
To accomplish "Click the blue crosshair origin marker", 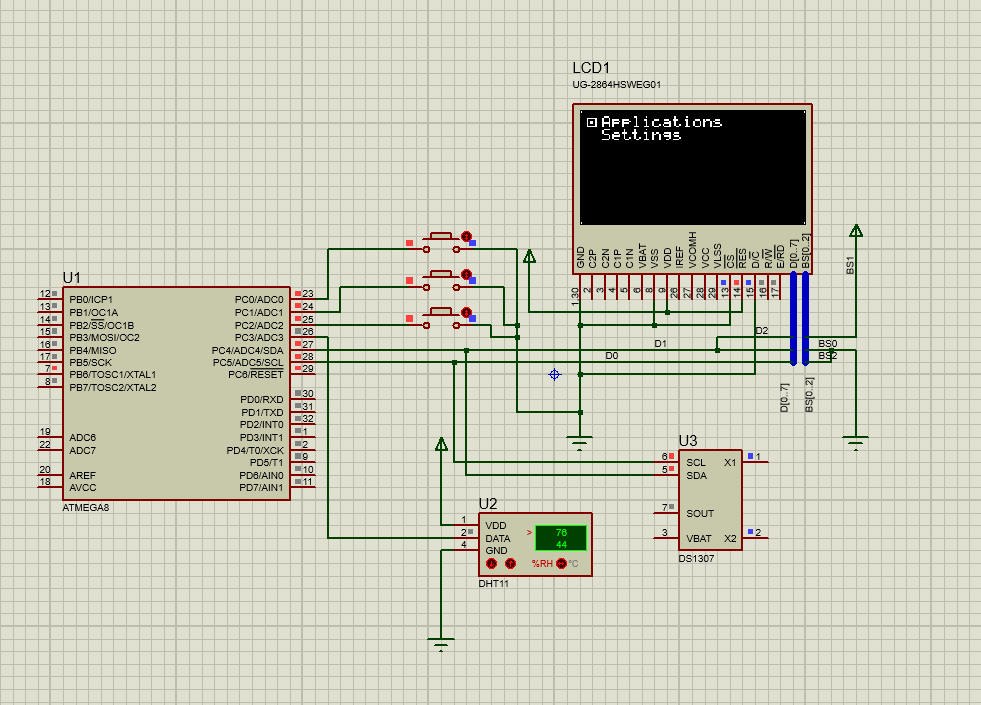I will click(554, 374).
